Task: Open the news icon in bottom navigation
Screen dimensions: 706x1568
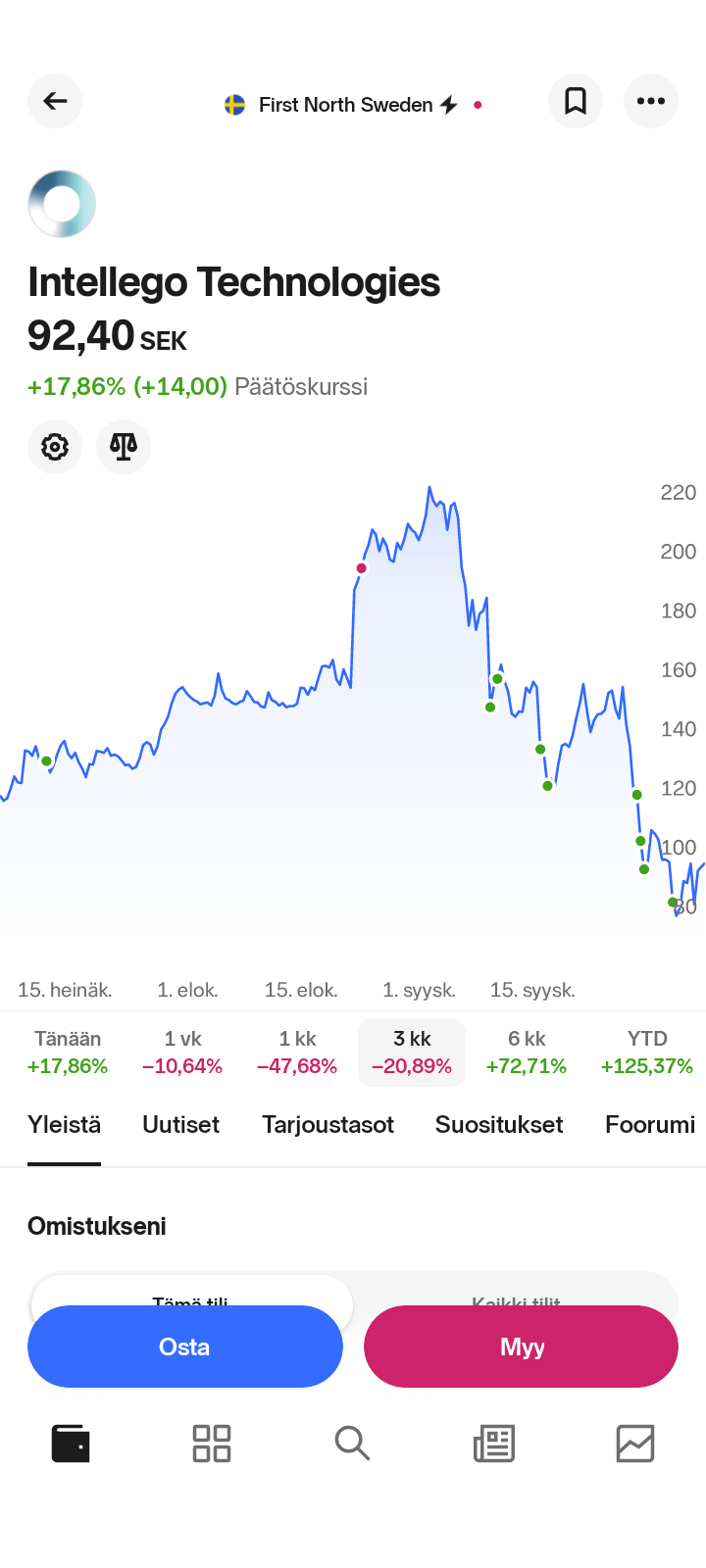Action: coord(494,1444)
